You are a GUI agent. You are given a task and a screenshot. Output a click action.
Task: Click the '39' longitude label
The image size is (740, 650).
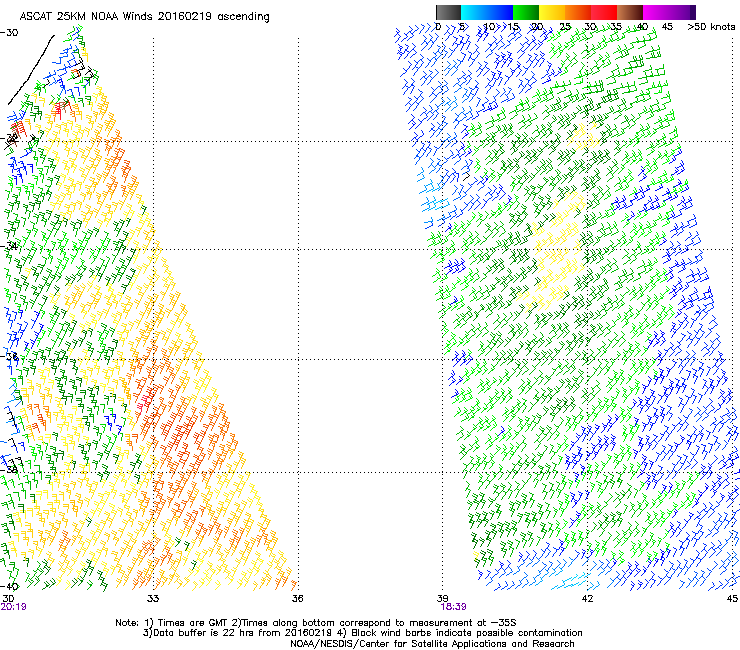(x=442, y=599)
